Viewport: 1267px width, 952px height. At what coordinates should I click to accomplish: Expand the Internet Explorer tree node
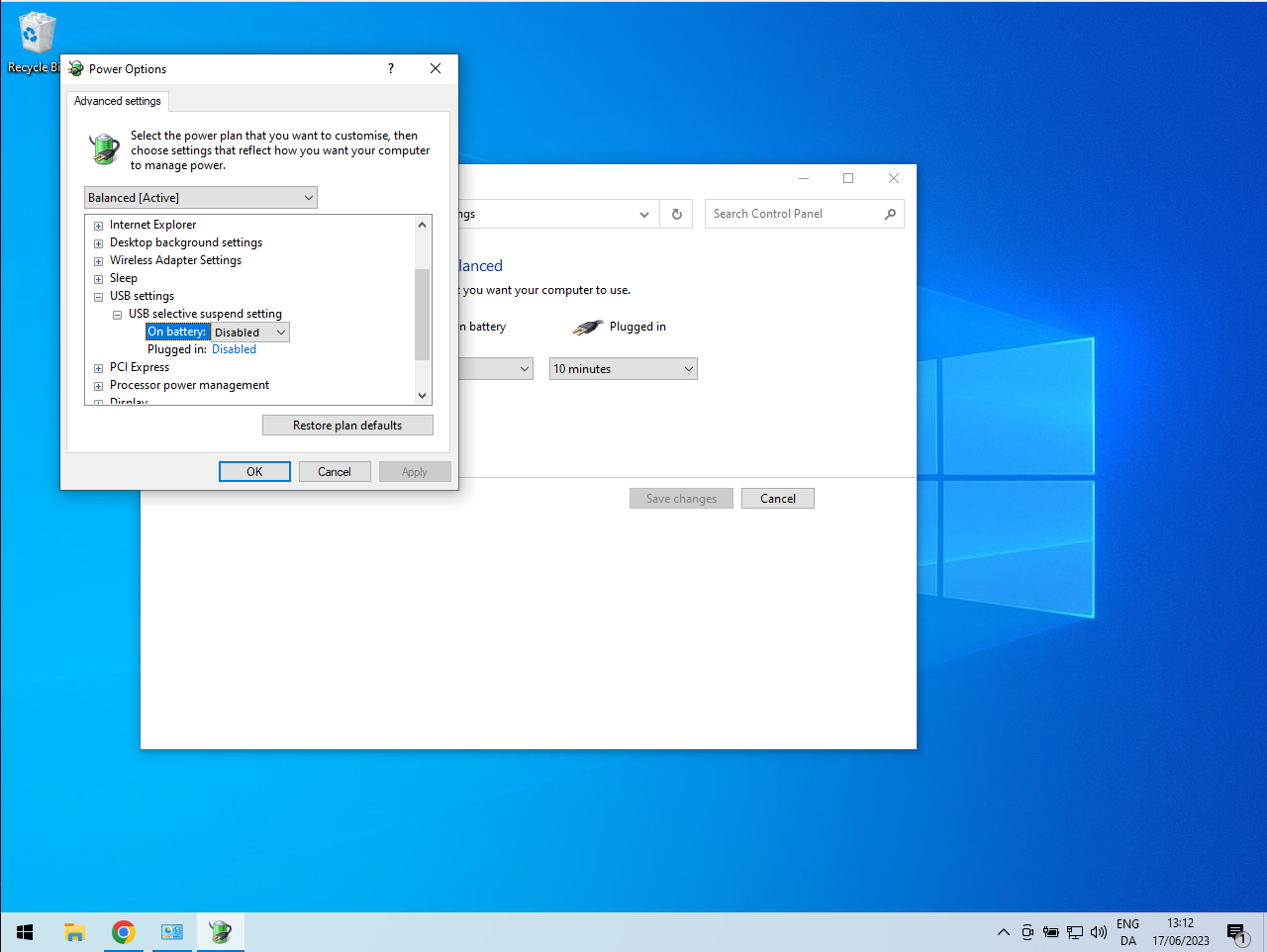pyautogui.click(x=98, y=226)
